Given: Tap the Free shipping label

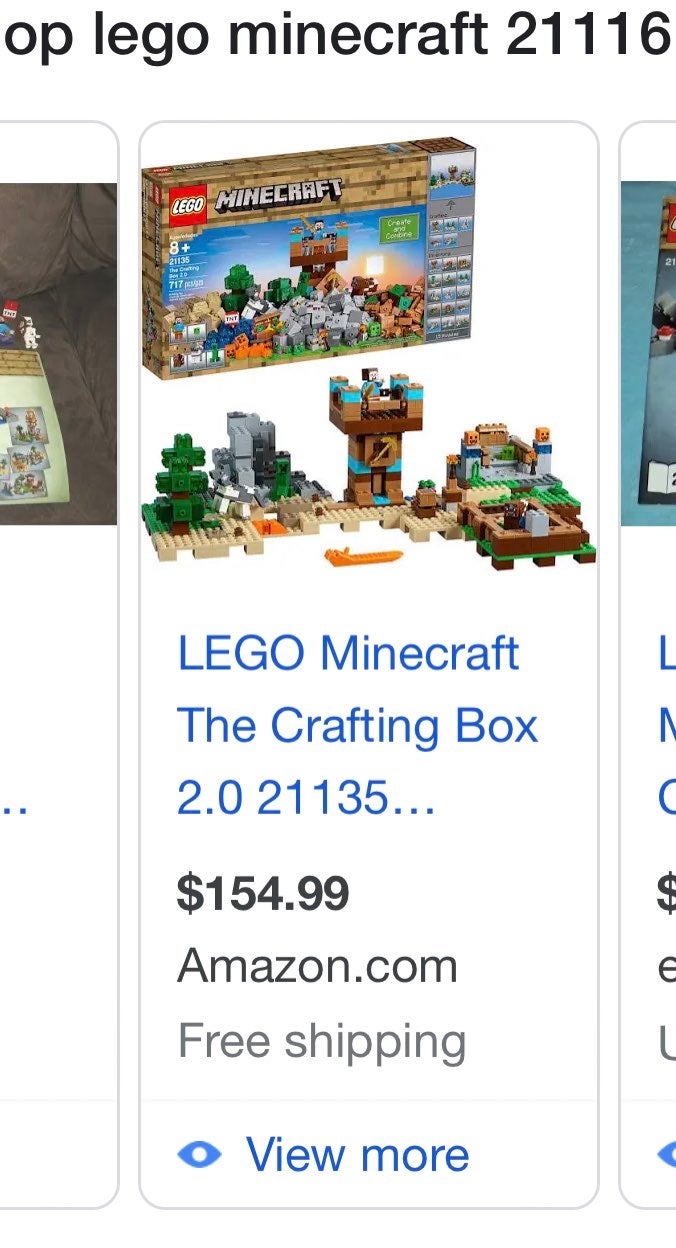Looking at the screenshot, I should click(x=322, y=1041).
